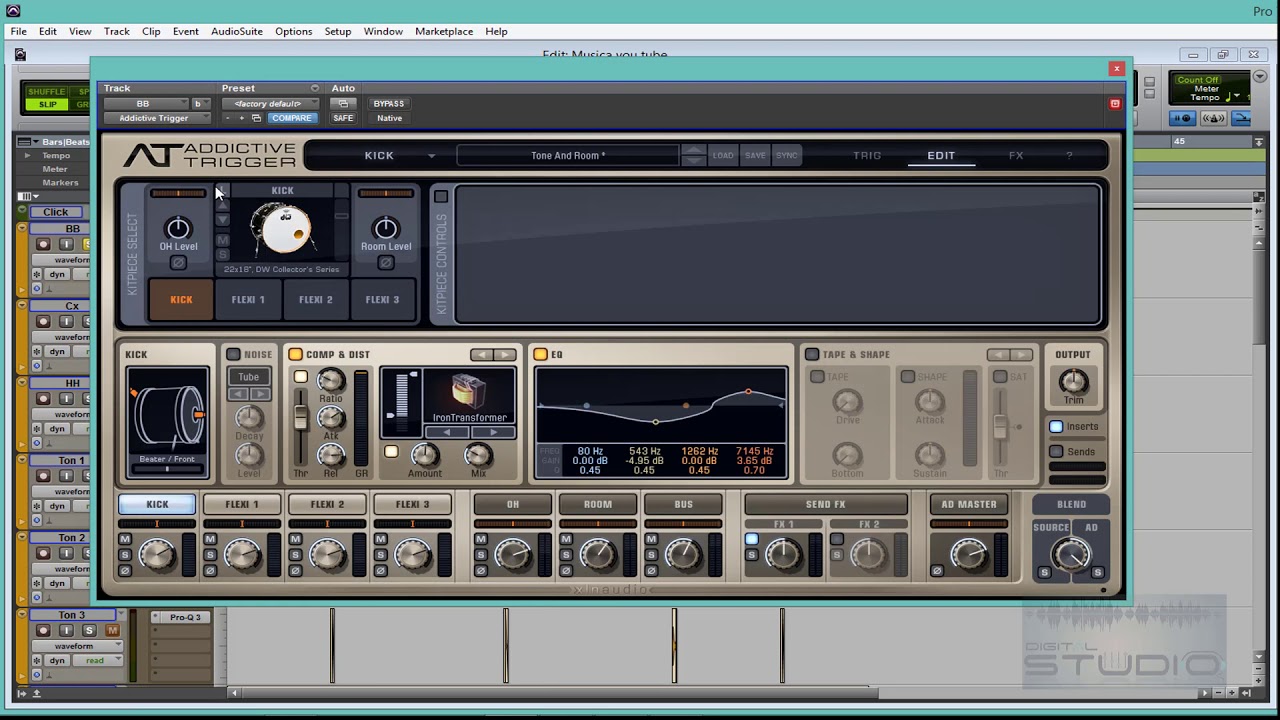
Task: Click the plug-in window target icon
Action: coord(1115,103)
